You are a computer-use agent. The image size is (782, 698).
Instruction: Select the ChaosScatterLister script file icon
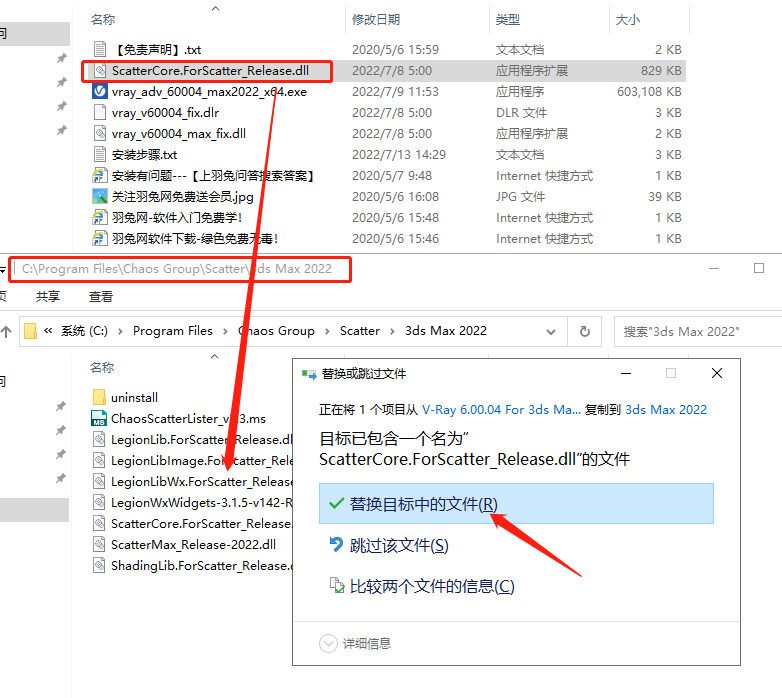coord(99,419)
